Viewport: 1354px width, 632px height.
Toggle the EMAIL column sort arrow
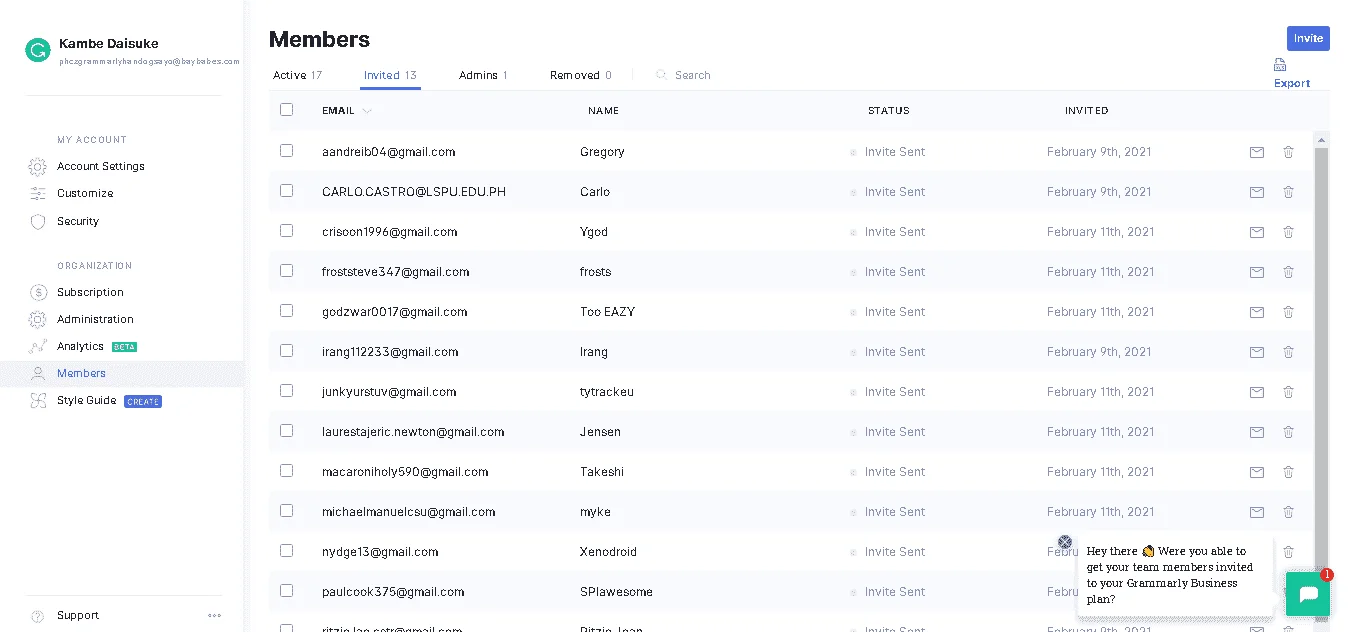(x=367, y=111)
